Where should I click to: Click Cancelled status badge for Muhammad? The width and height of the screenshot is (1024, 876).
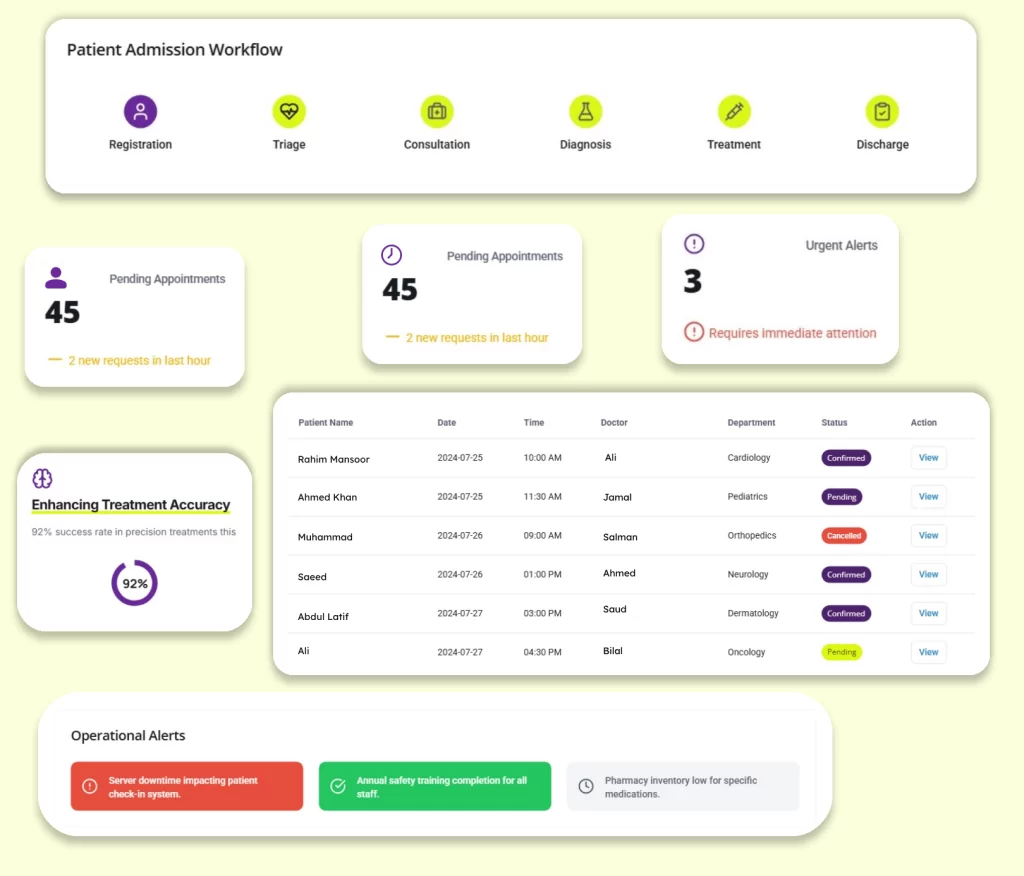tap(844, 536)
